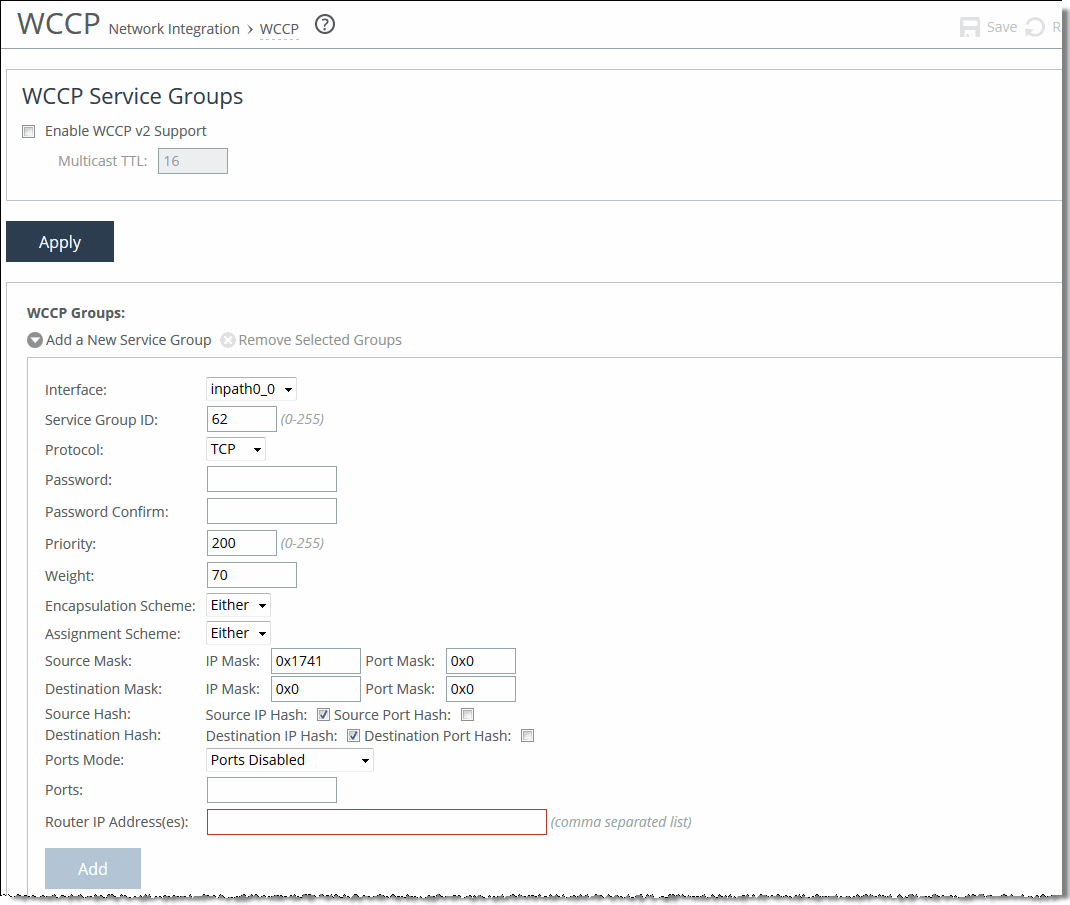Check the Source Port Hash checkbox
The height and width of the screenshot is (905, 1070).
[467, 714]
